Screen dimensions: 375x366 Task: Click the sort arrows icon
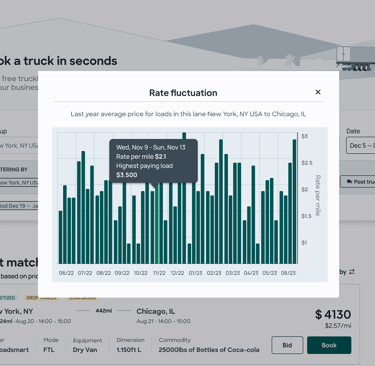point(352,272)
